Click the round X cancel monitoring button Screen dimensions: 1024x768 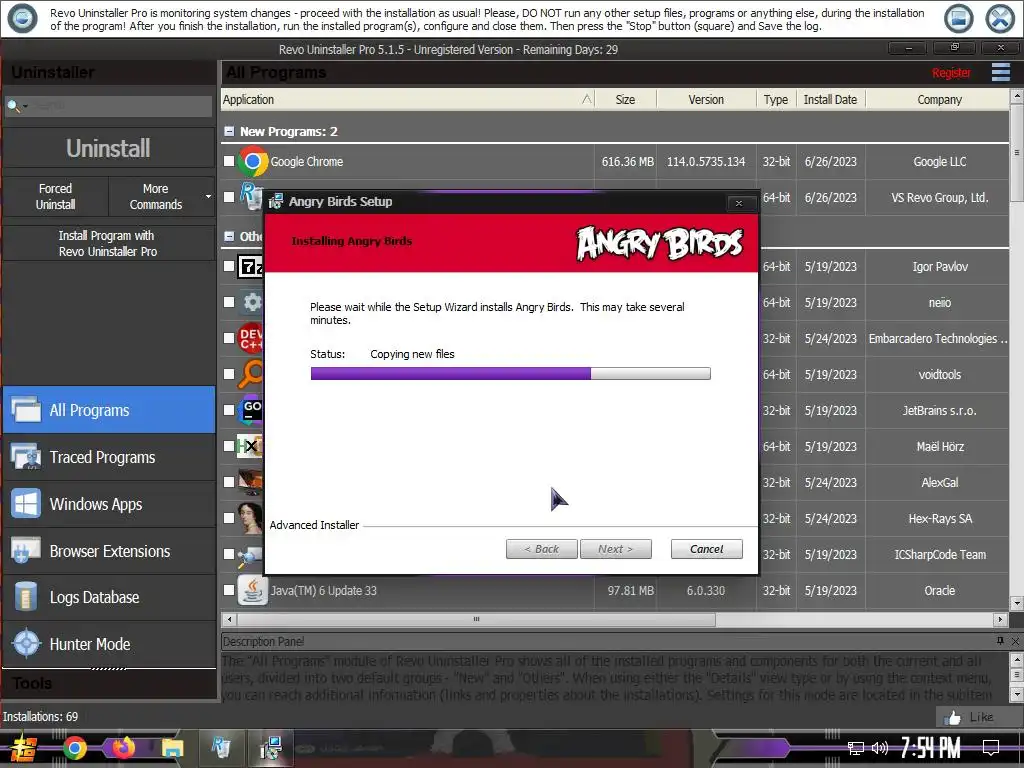point(1000,19)
